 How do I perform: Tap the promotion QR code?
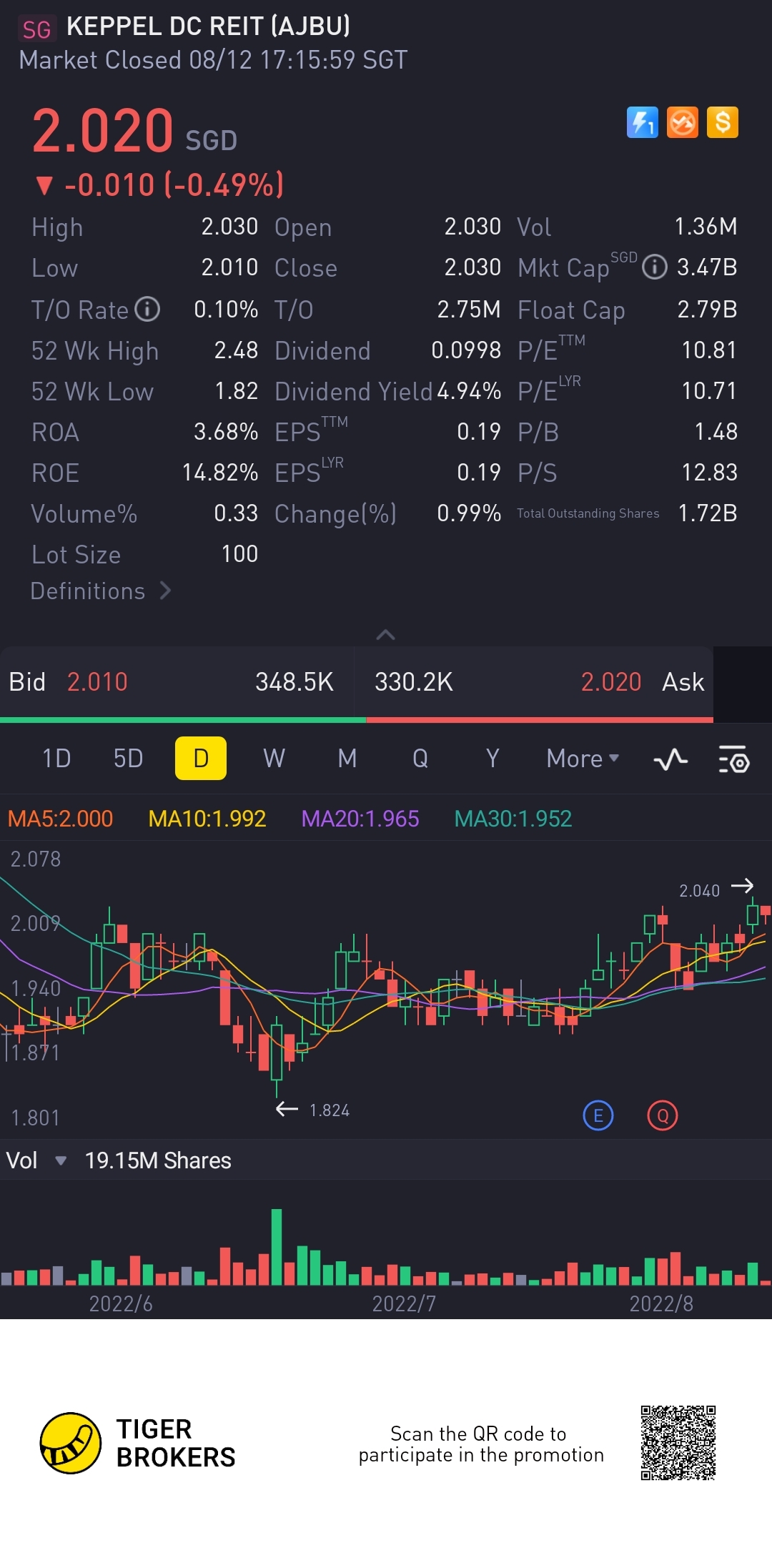coord(678,1443)
